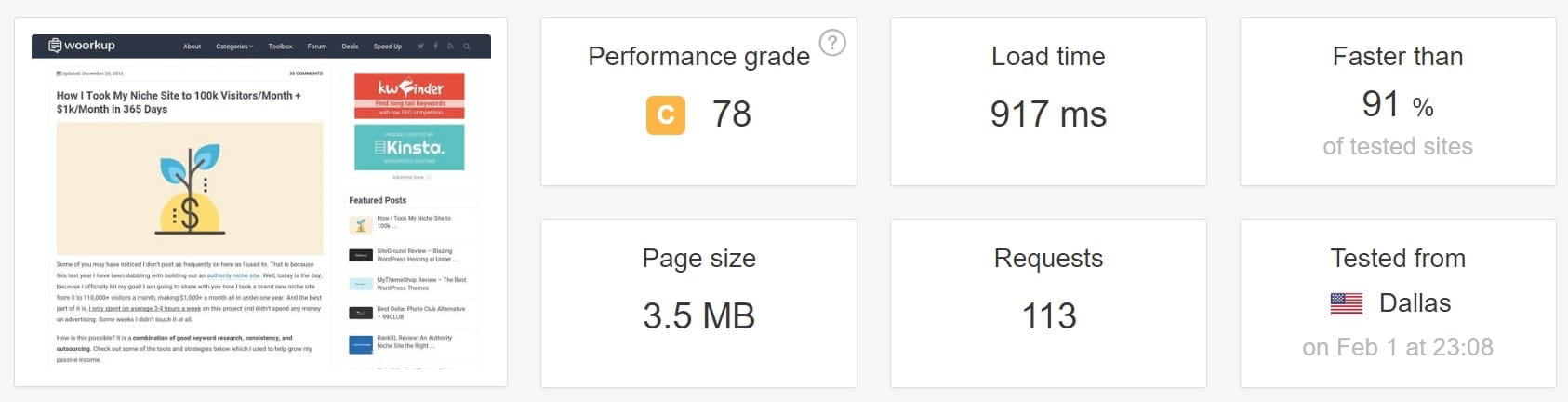Click the KWFinder ad banner

pyautogui.click(x=409, y=96)
